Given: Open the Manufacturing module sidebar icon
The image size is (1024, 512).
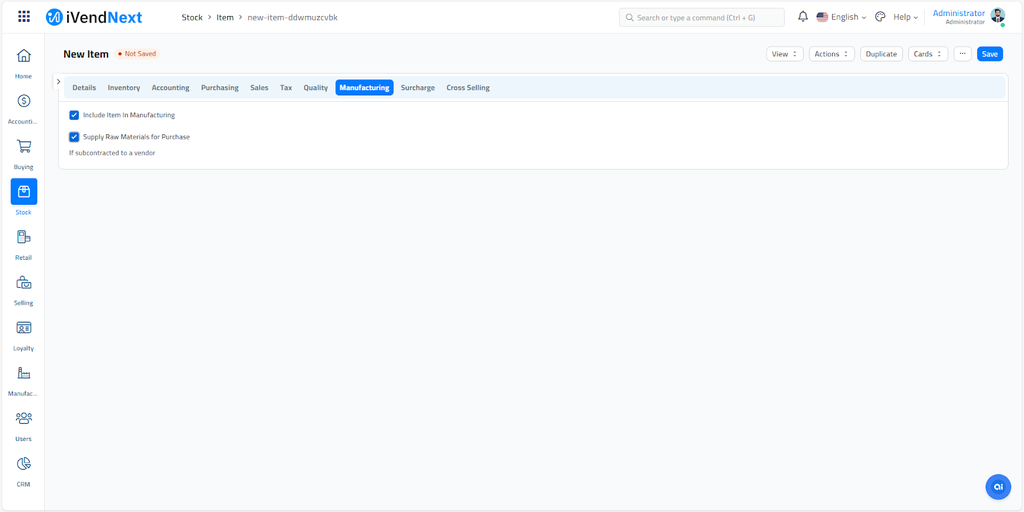Looking at the screenshot, I should pos(24,374).
